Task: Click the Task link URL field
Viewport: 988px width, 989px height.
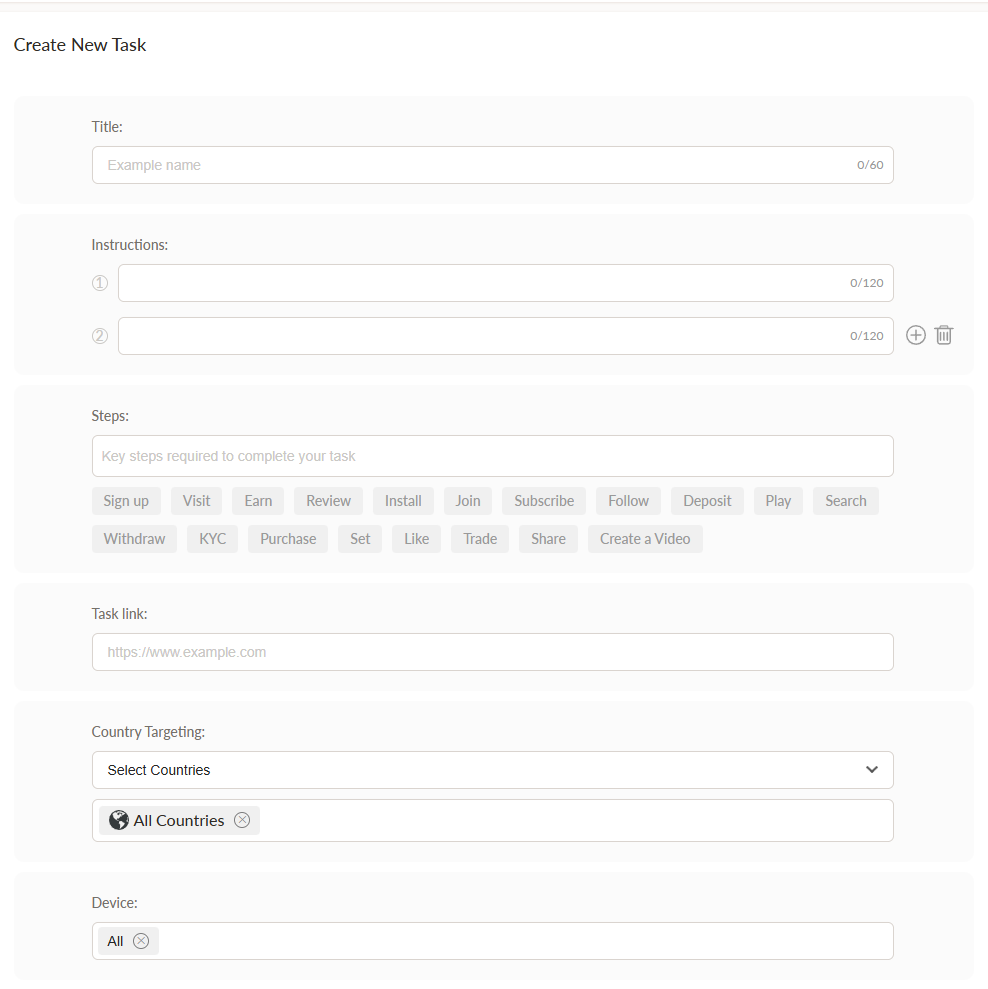Action: pyautogui.click(x=492, y=652)
